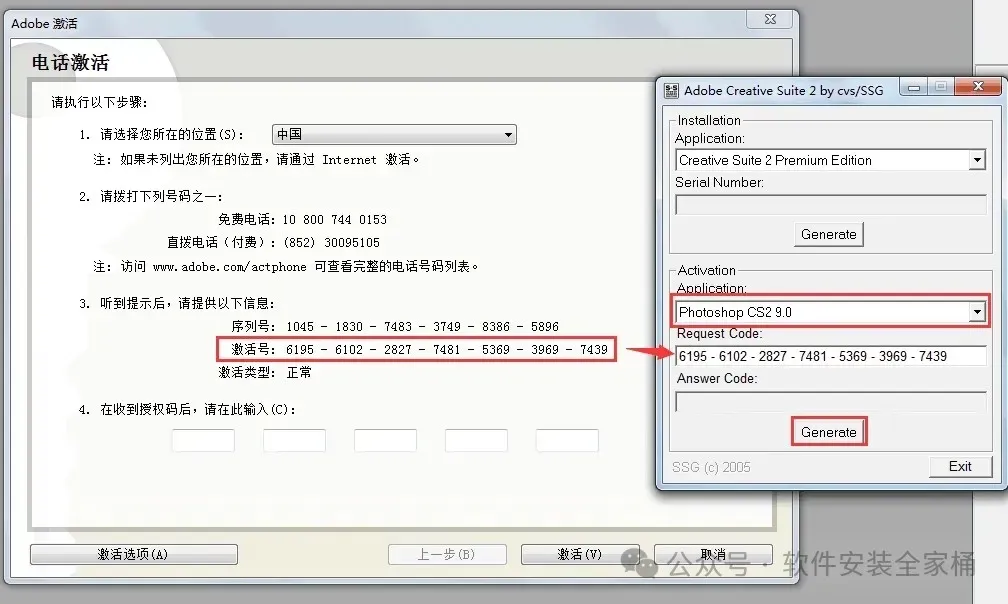Click the toll-free number 10 800 744 0153
The height and width of the screenshot is (604, 1008).
(x=334, y=220)
